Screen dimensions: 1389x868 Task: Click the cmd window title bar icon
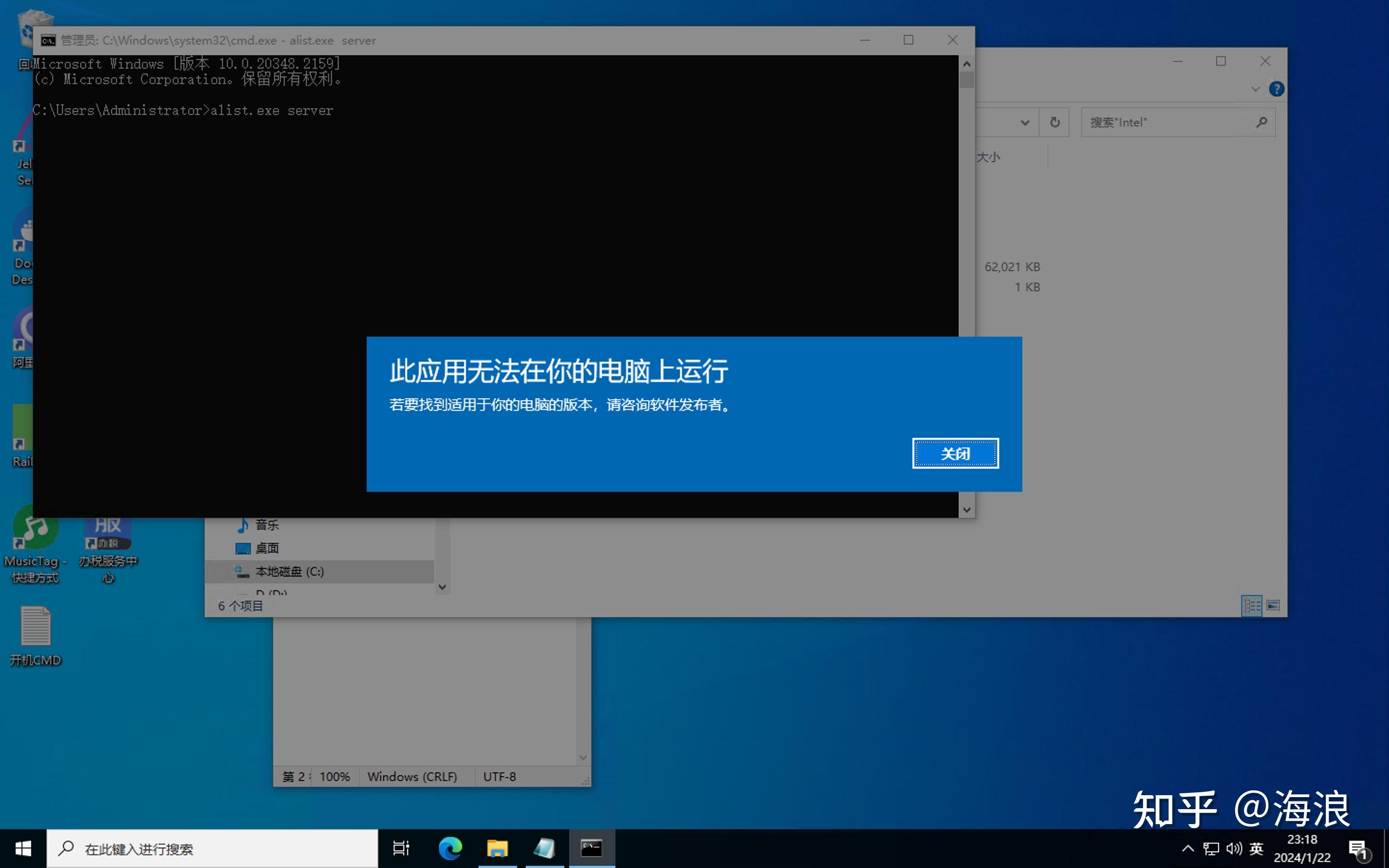[x=48, y=40]
